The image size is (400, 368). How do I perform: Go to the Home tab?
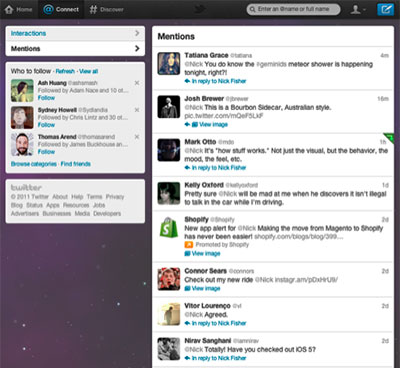[x=19, y=9]
